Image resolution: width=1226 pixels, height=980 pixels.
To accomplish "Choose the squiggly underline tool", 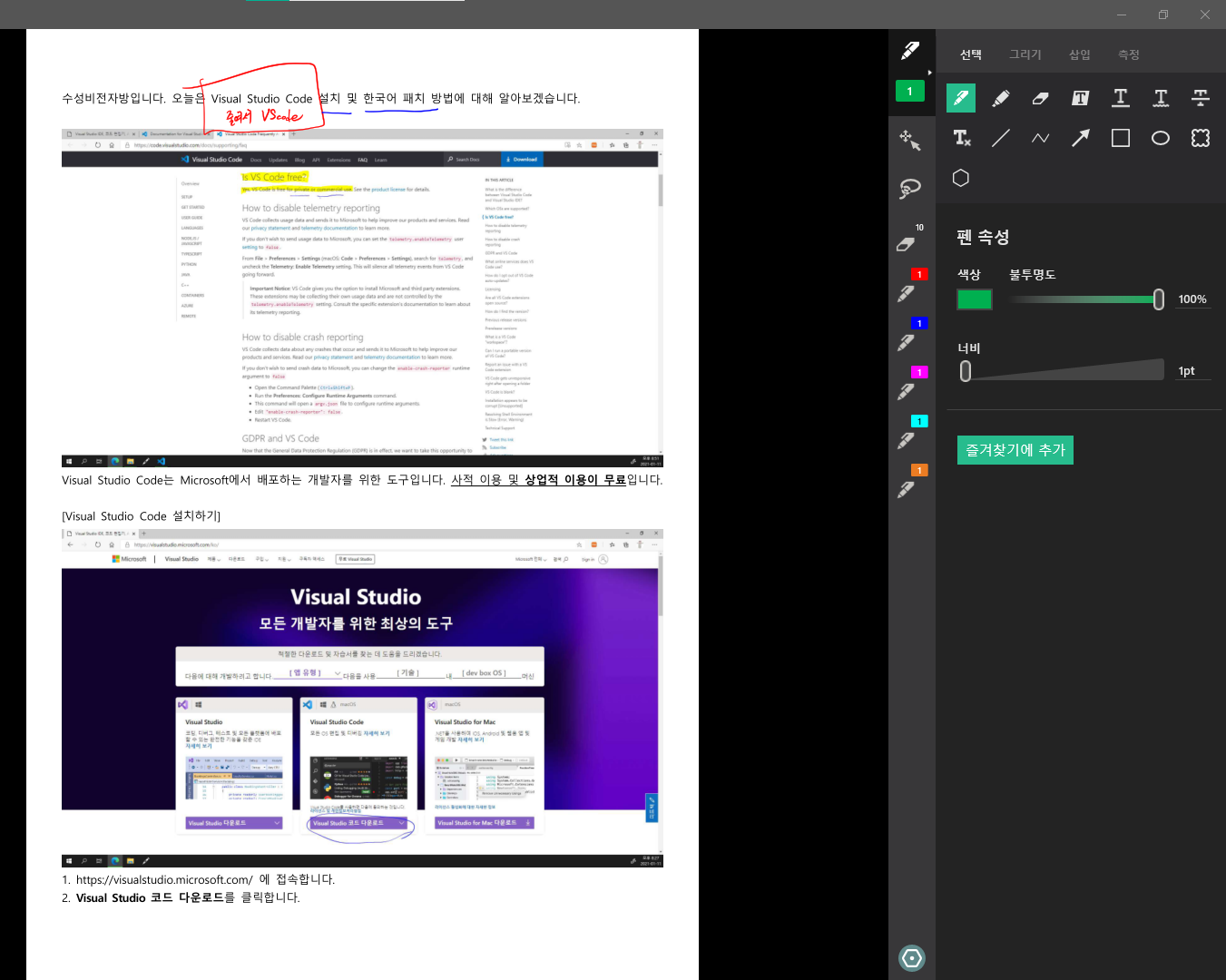I will click(x=1161, y=98).
